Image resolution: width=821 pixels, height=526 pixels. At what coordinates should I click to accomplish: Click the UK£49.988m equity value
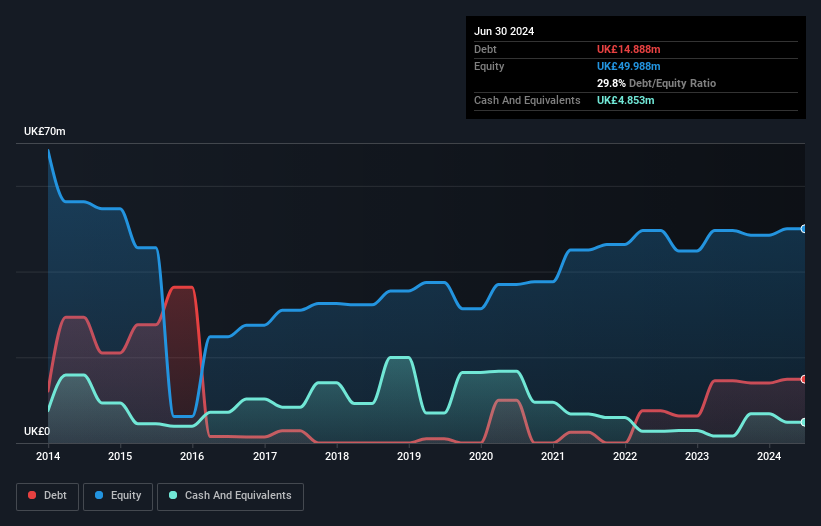click(x=628, y=66)
